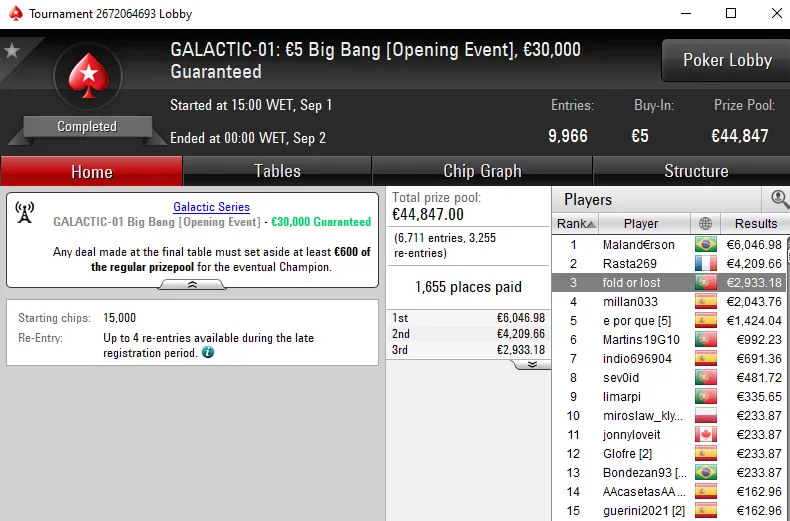Click the broadcast antenna icon

pyautogui.click(x=25, y=212)
